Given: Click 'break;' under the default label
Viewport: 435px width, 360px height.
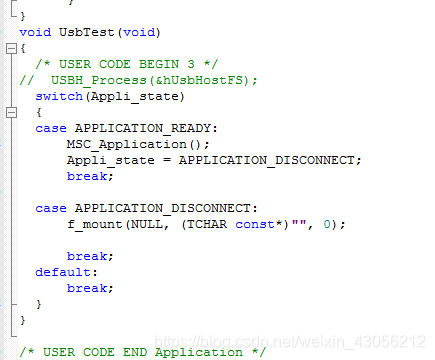Looking at the screenshot, I should [90, 288].
